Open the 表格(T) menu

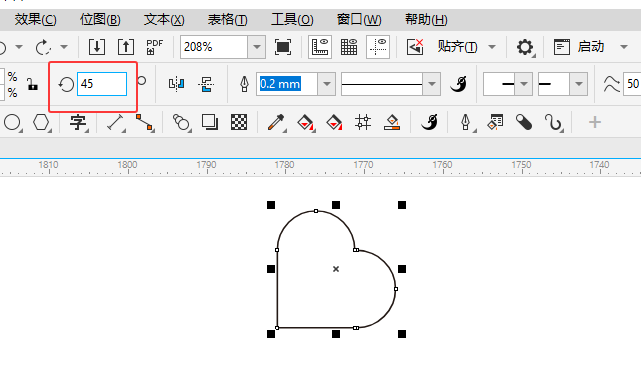228,20
